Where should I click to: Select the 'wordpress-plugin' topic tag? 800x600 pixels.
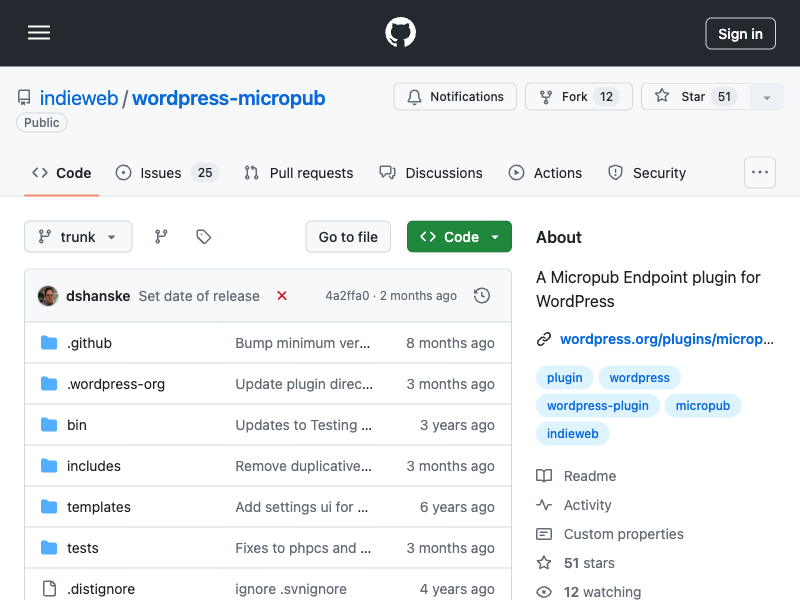tap(597, 406)
